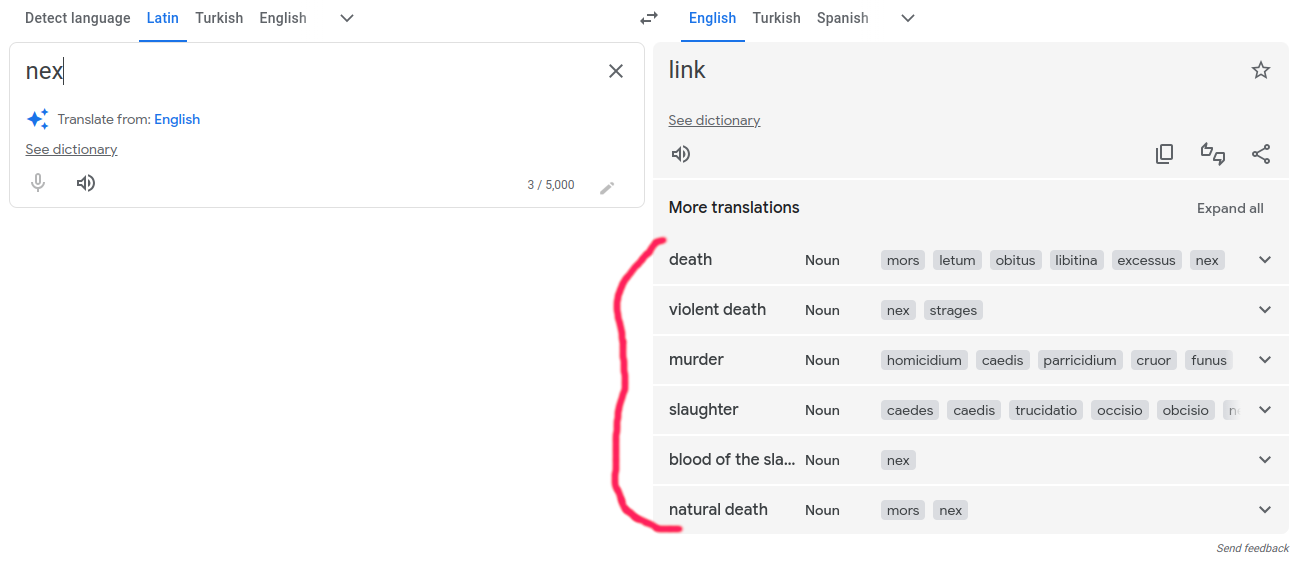Click Send feedback link
Viewport: 1304px width, 564px height.
pyautogui.click(x=1252, y=548)
